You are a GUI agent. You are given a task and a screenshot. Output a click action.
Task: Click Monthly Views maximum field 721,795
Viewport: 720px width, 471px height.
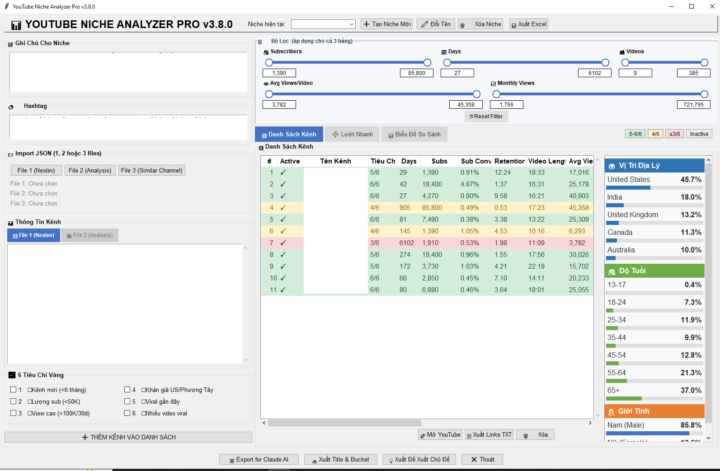pos(693,105)
